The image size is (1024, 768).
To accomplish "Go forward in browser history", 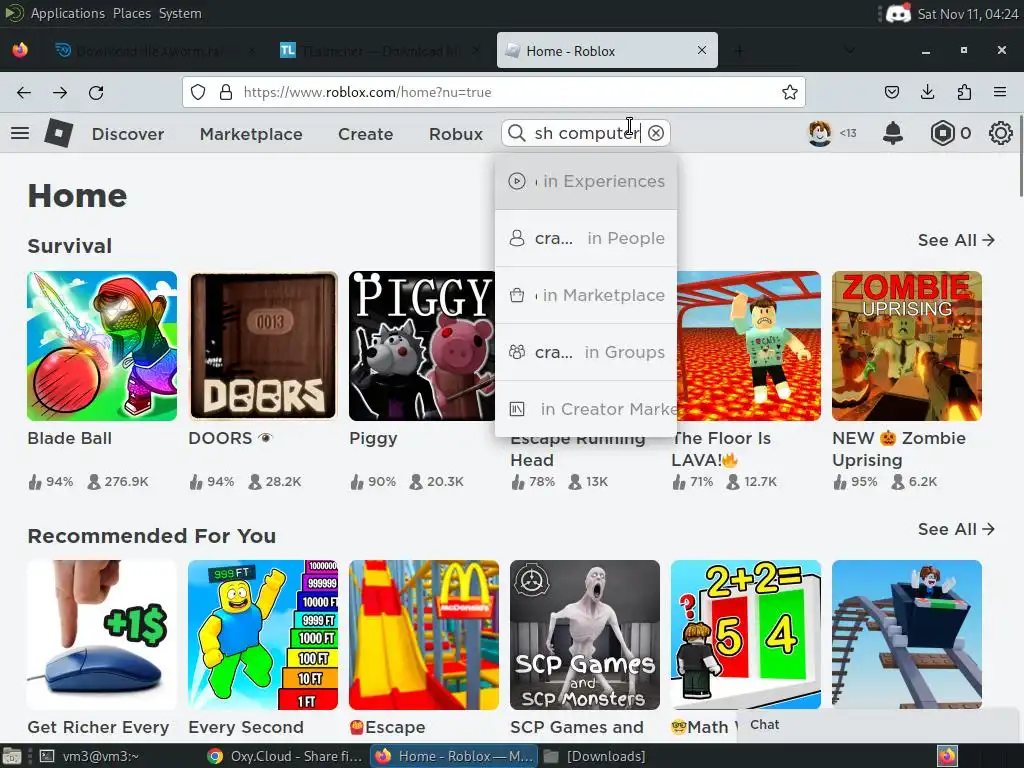I will (60, 93).
